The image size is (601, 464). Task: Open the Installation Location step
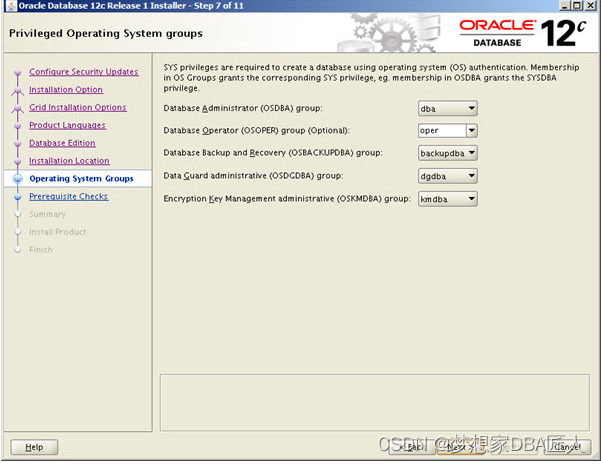point(69,161)
